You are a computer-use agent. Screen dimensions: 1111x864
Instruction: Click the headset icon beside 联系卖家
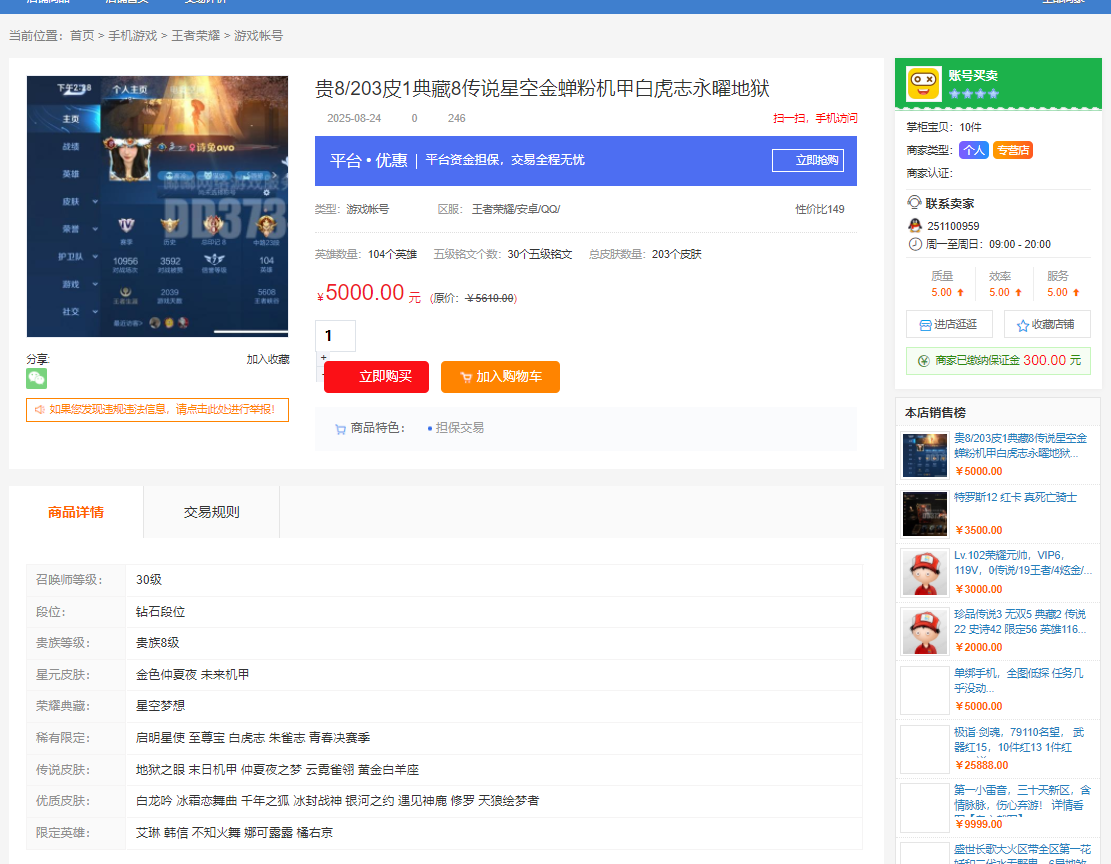[914, 203]
